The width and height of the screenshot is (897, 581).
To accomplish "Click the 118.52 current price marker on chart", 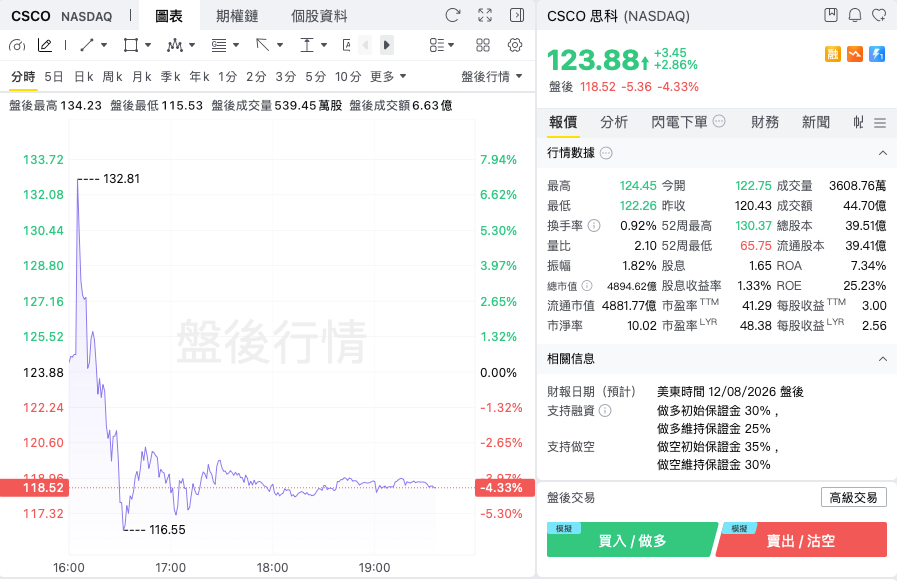I will (x=34, y=488).
